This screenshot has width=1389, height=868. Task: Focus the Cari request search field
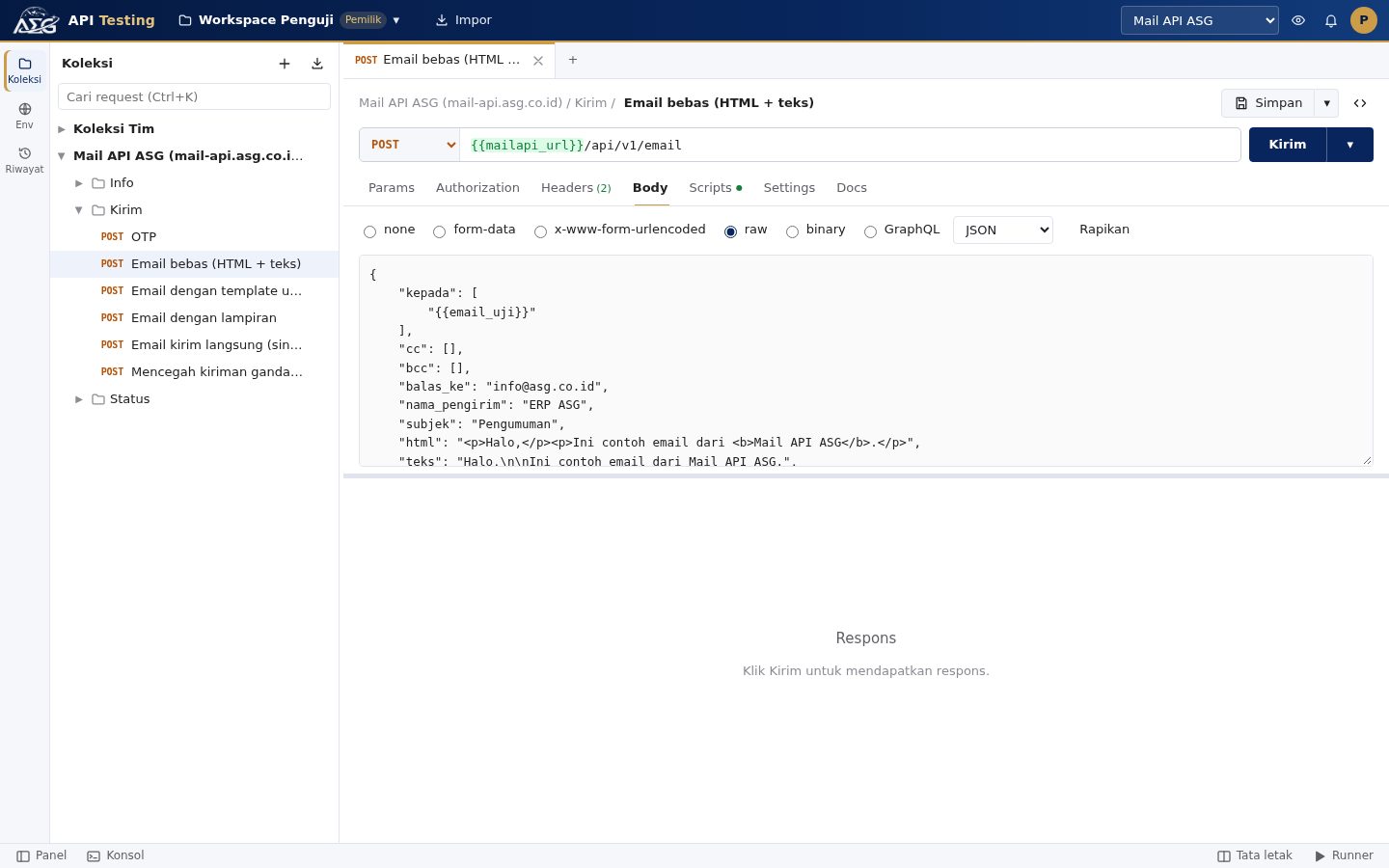194,96
